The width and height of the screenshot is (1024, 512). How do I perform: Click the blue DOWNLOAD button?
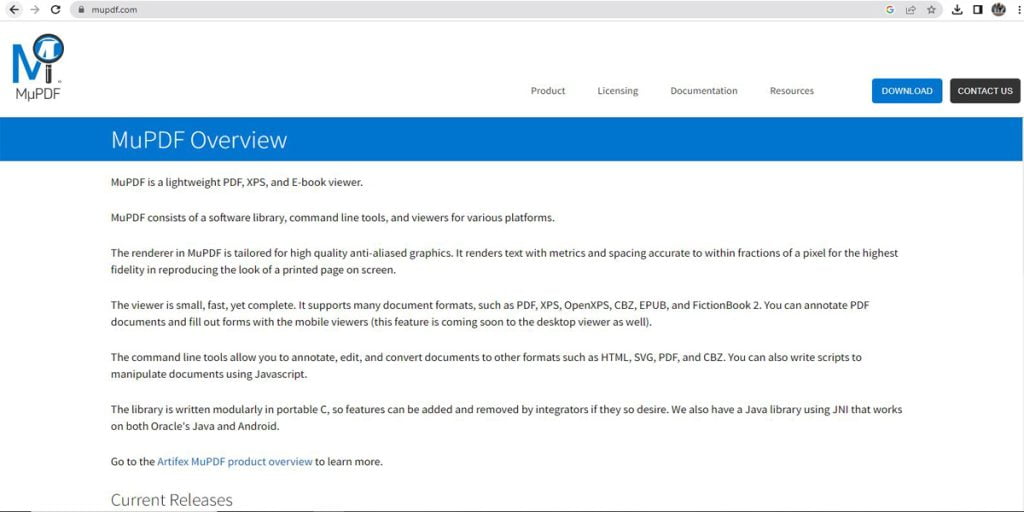tap(907, 91)
